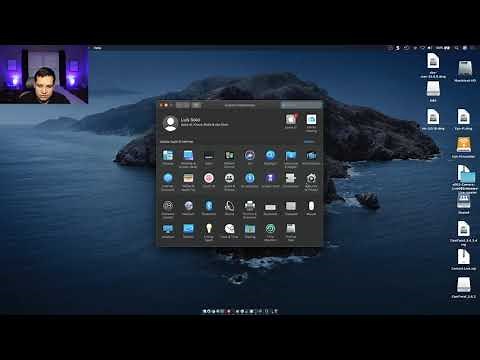The image size is (480, 360).
Task: Open the Sharing preference pane
Action: coord(250,231)
